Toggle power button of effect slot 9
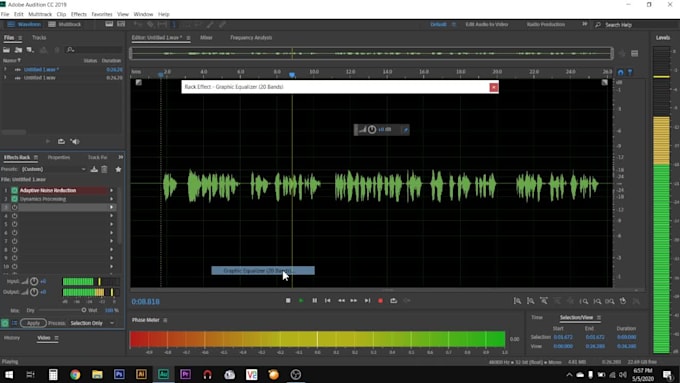The width and height of the screenshot is (680, 383). (14, 258)
